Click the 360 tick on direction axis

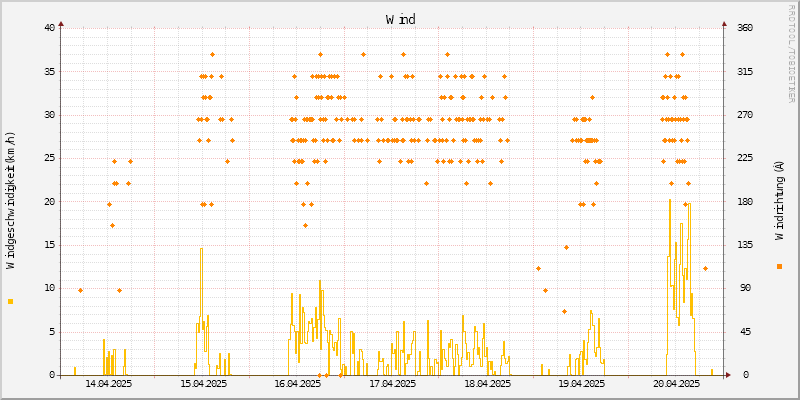coord(740,28)
